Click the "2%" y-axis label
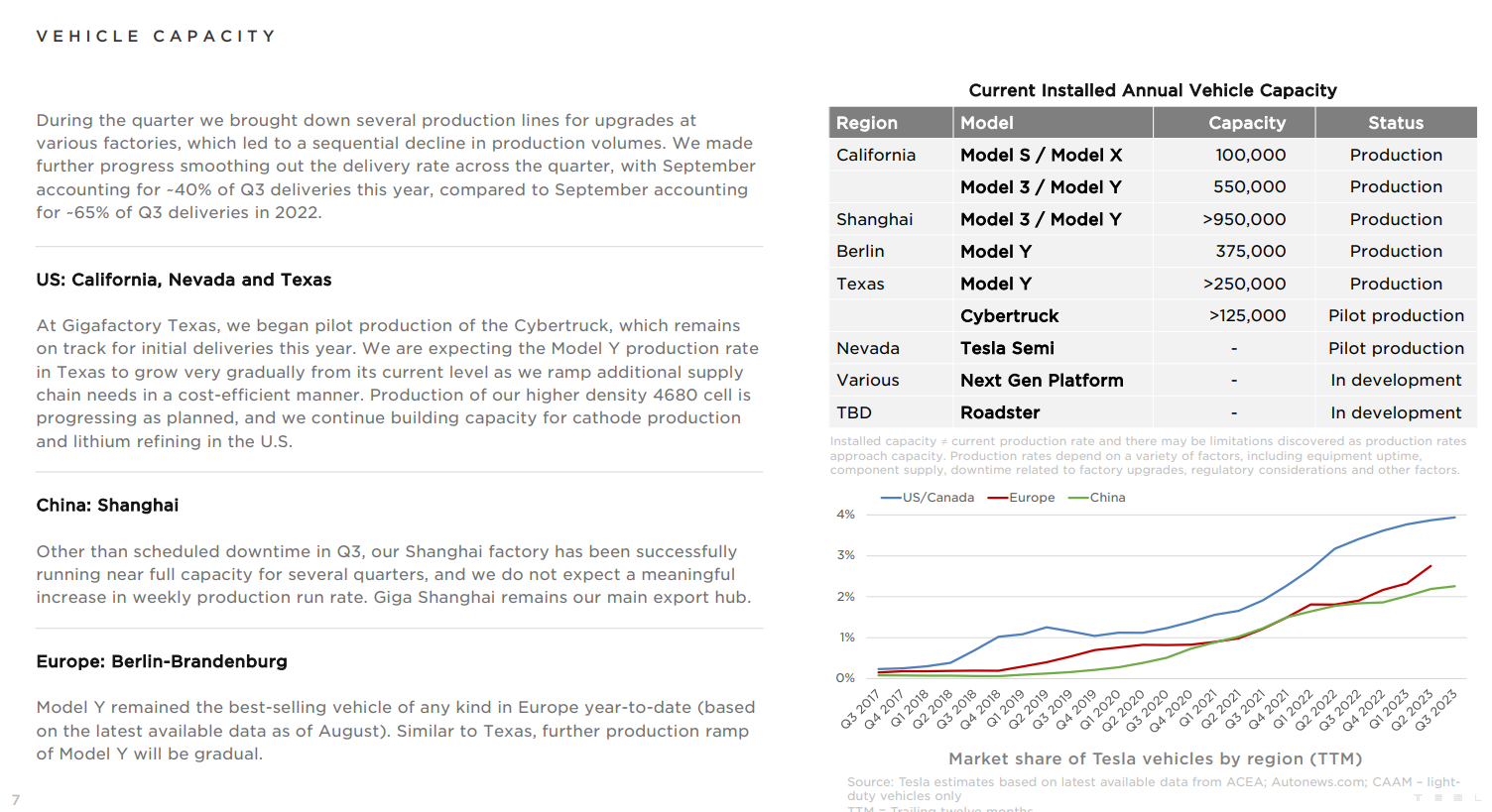Screen dimensions: 1492x812 pos(845,597)
